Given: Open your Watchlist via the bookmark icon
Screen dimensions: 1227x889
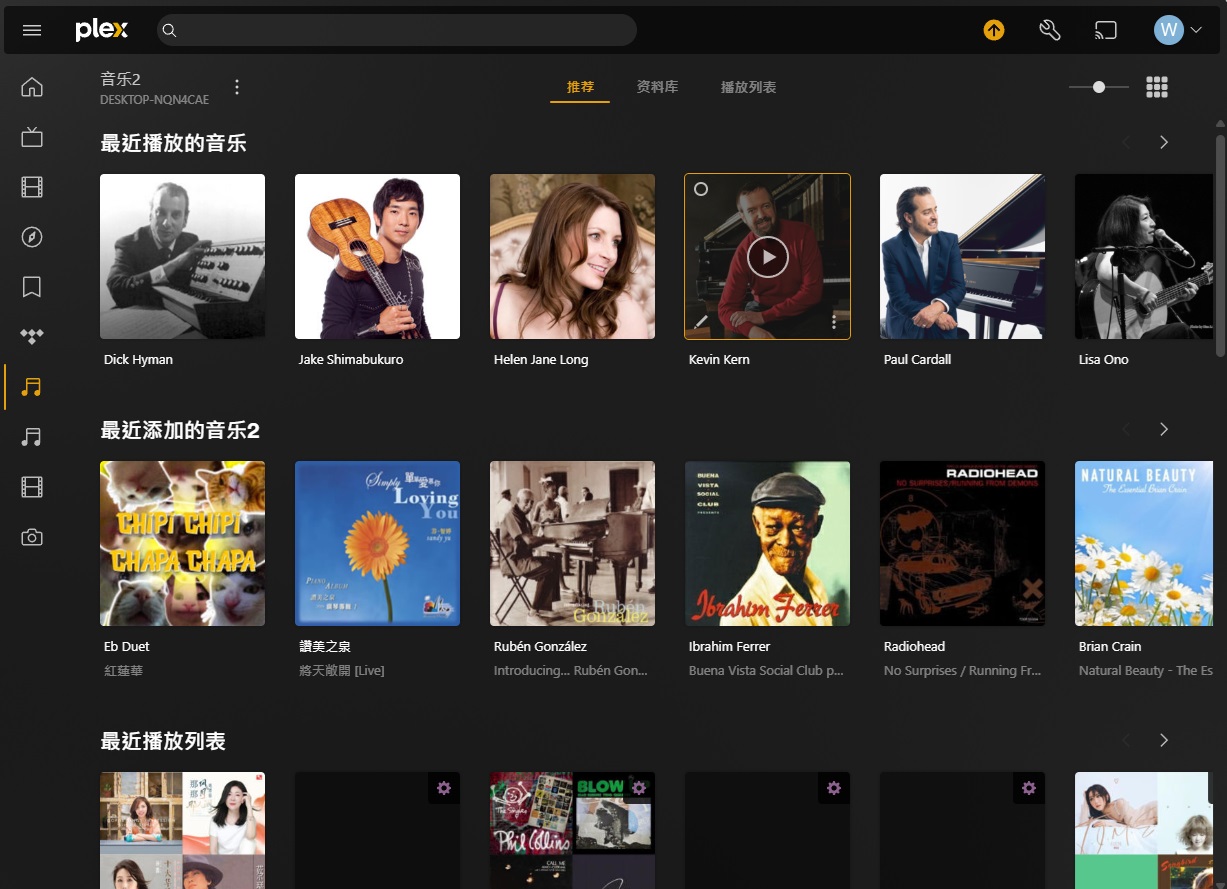Looking at the screenshot, I should (32, 287).
